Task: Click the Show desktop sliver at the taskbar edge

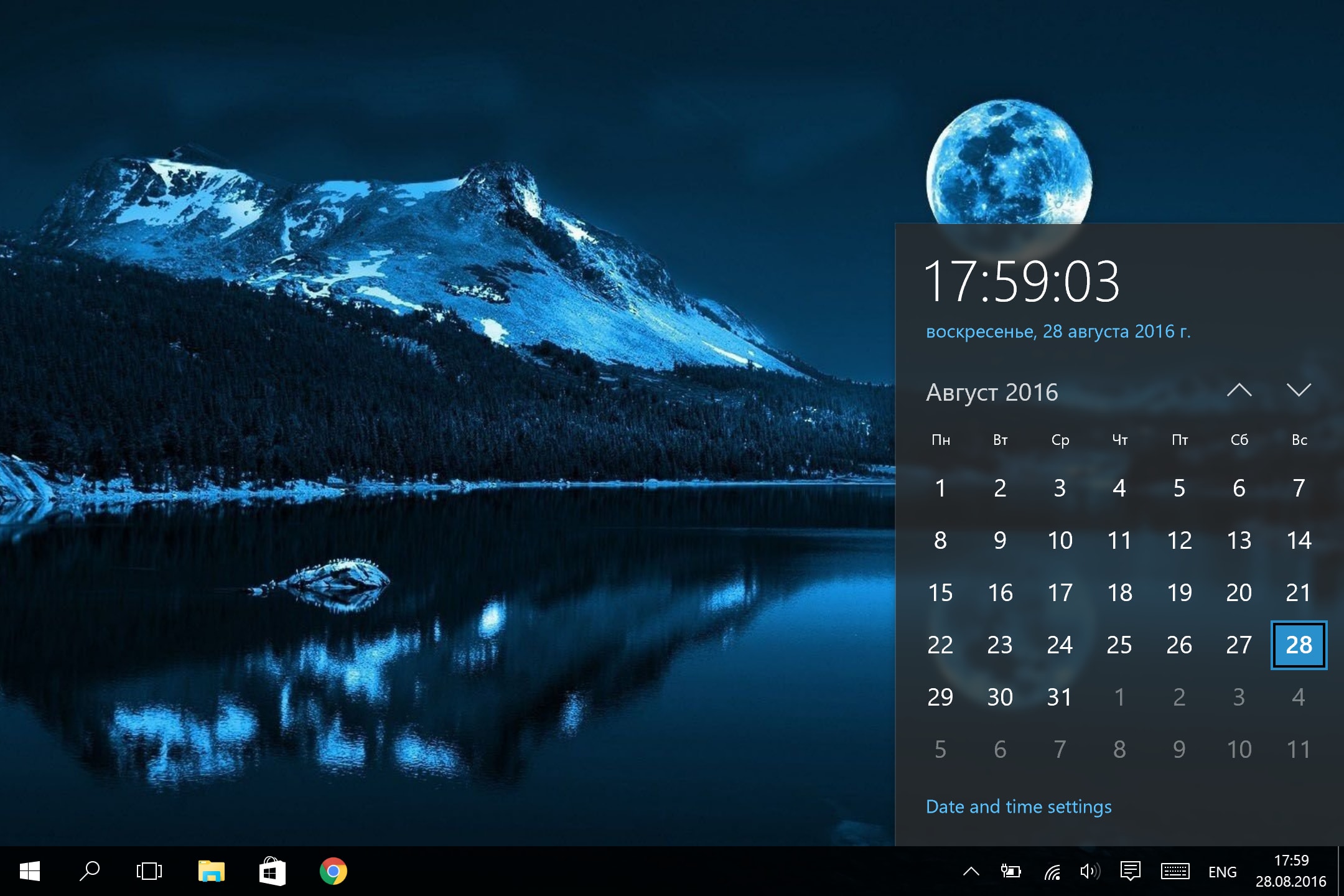Action: click(x=1340, y=871)
